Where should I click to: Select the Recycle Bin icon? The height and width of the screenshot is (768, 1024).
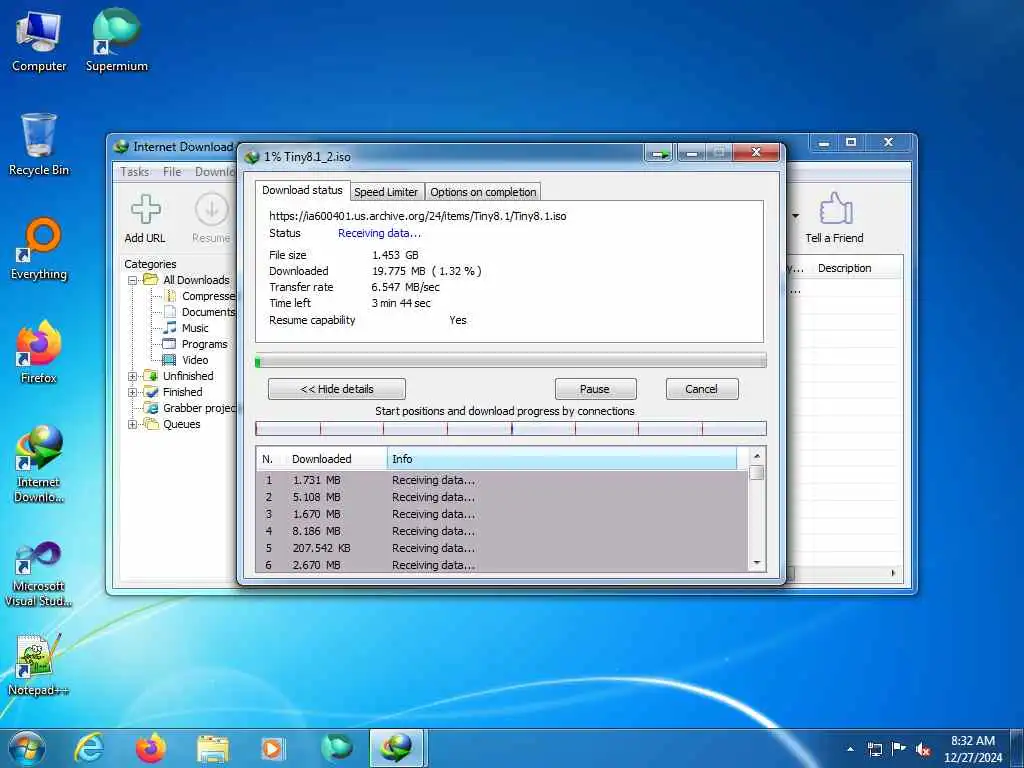(39, 144)
